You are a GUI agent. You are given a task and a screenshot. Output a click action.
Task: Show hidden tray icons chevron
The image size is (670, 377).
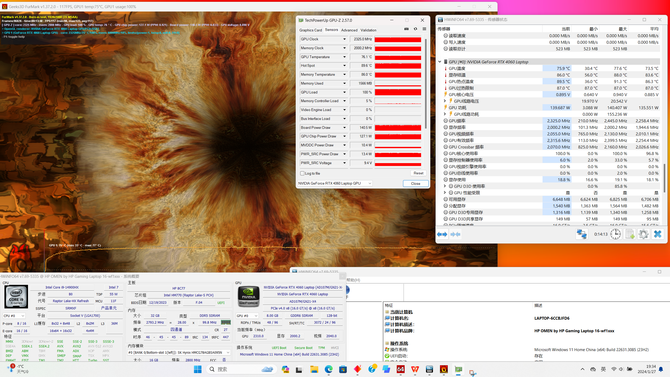582,369
